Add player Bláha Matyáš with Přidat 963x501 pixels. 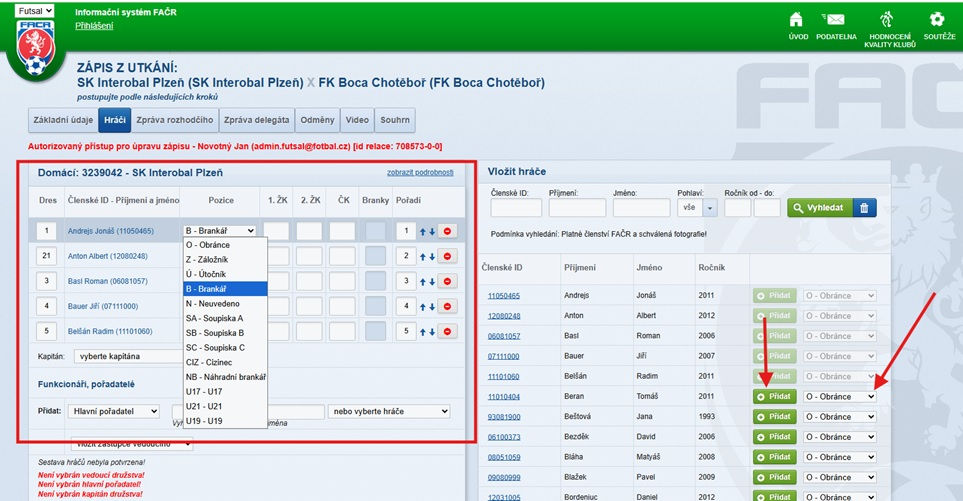pyautogui.click(x=774, y=457)
